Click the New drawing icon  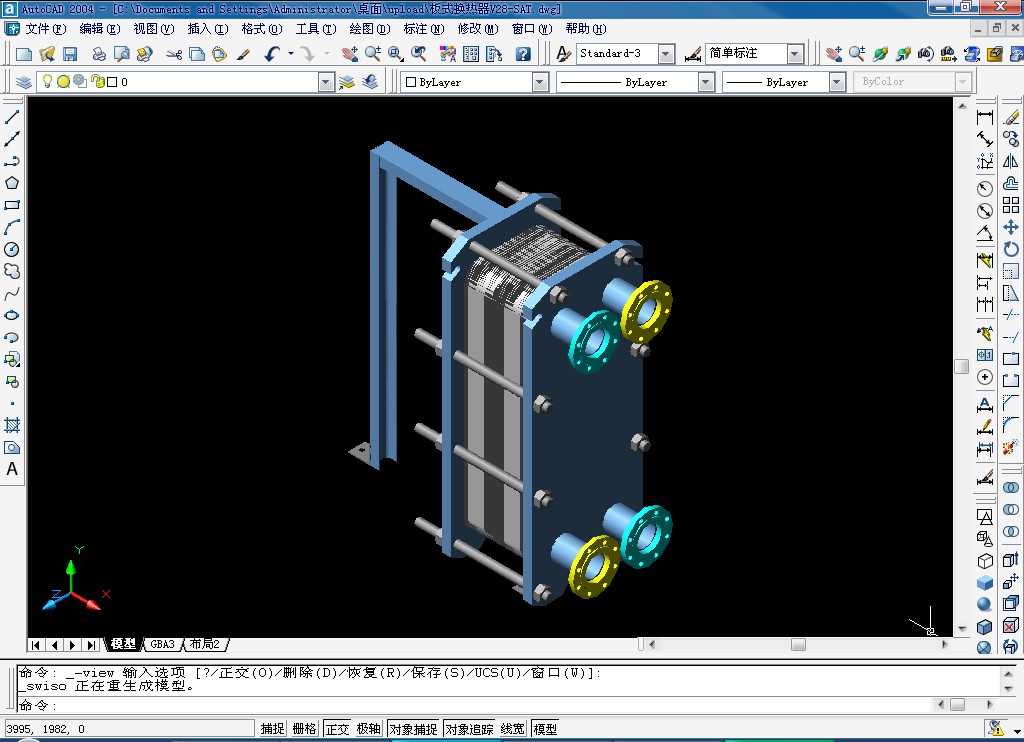pyautogui.click(x=24, y=54)
